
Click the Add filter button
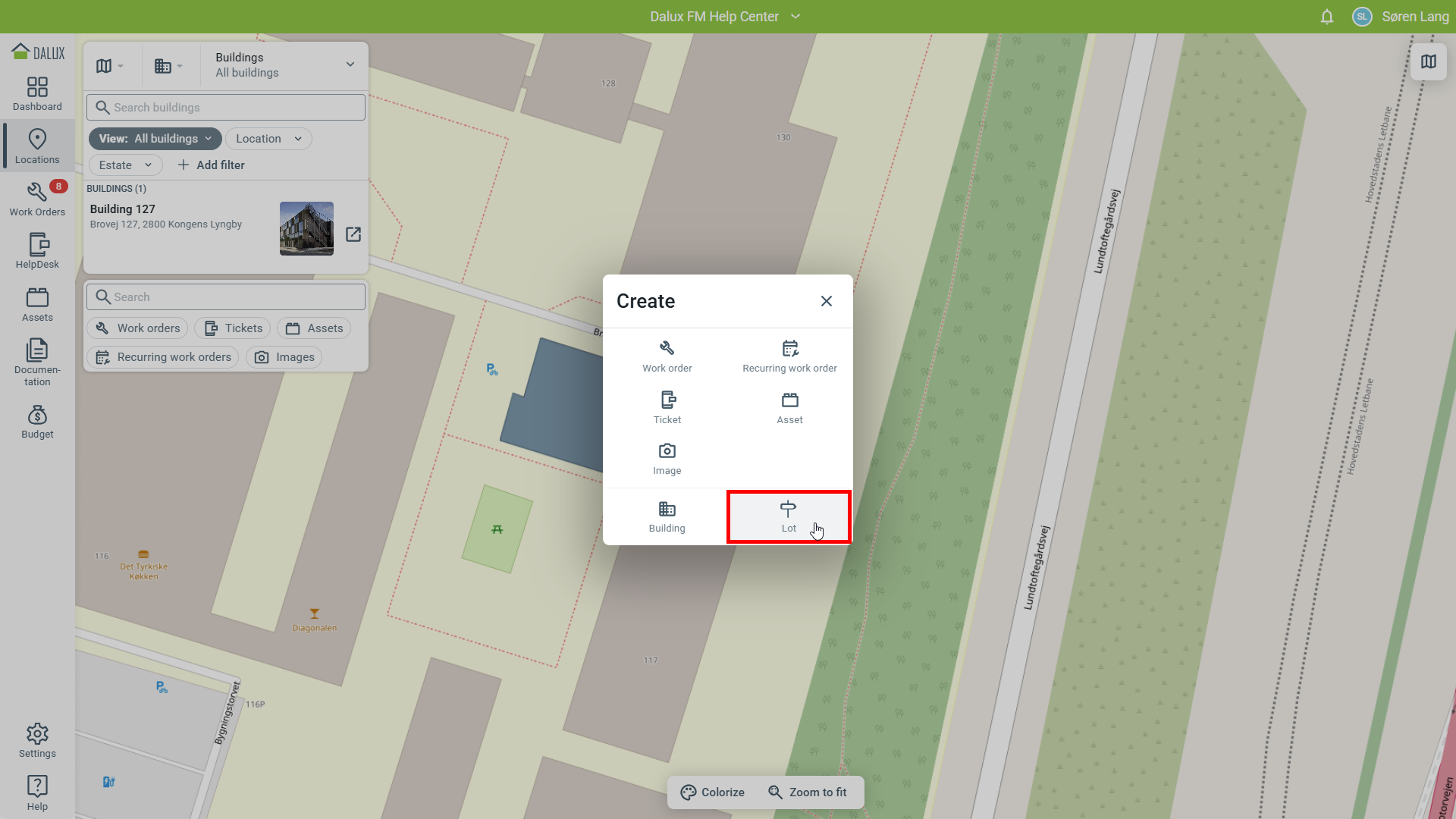(211, 165)
